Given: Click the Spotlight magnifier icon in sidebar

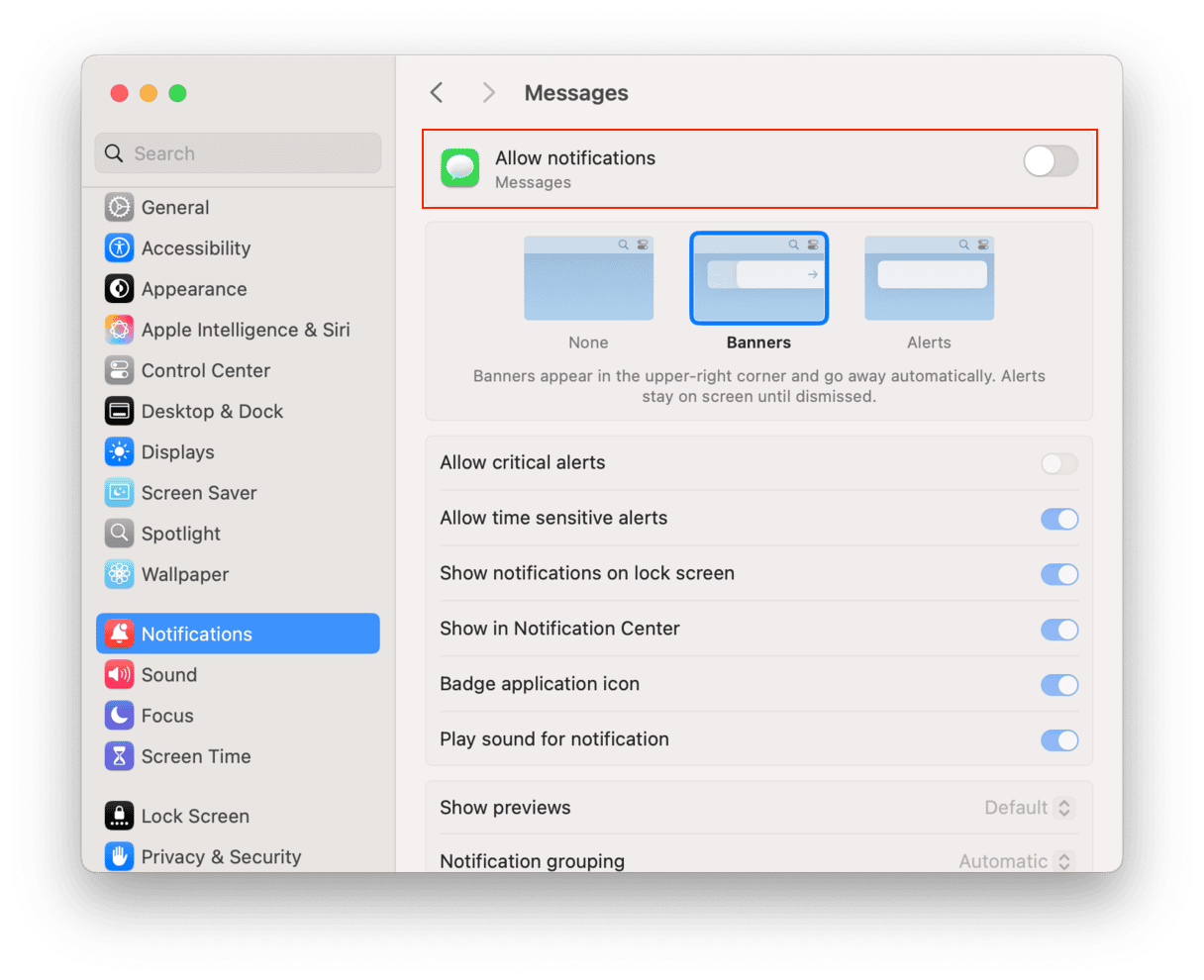Looking at the screenshot, I should [x=119, y=533].
